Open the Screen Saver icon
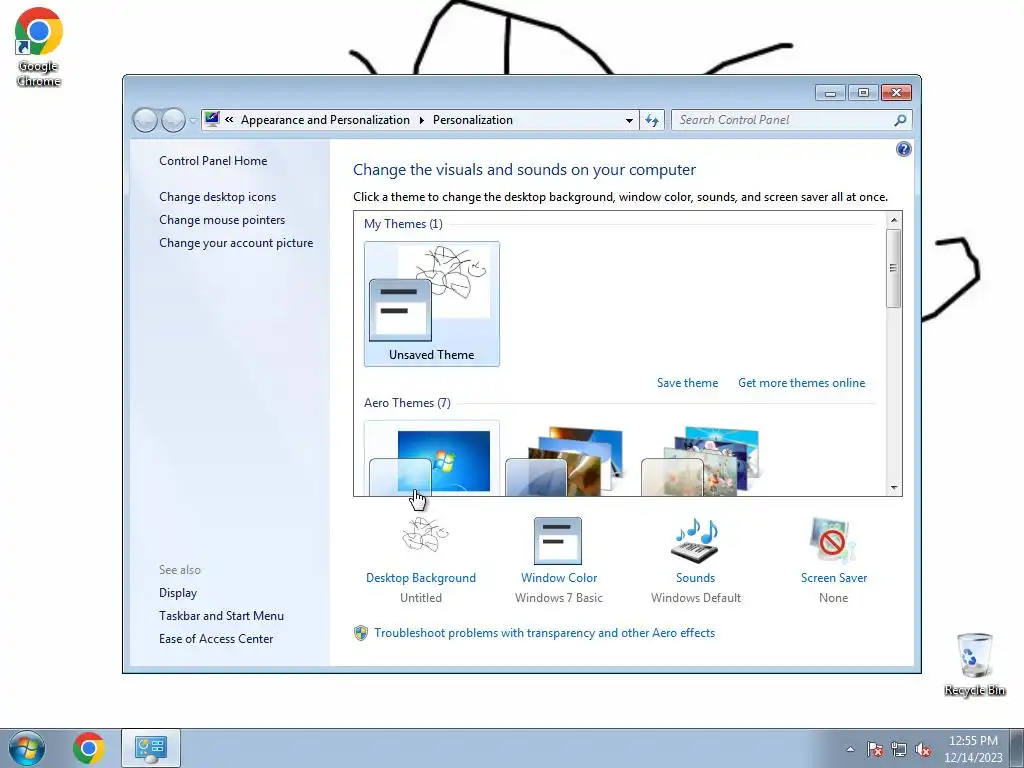Image resolution: width=1024 pixels, height=768 pixels. (x=832, y=541)
